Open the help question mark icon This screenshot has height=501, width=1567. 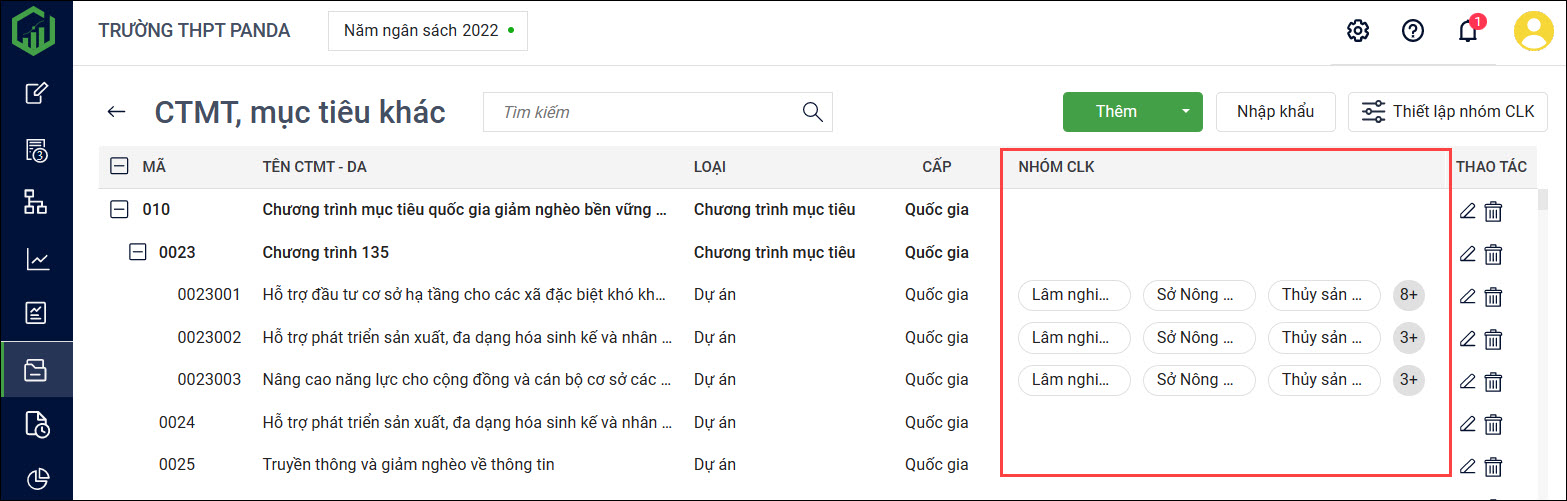click(x=1412, y=31)
